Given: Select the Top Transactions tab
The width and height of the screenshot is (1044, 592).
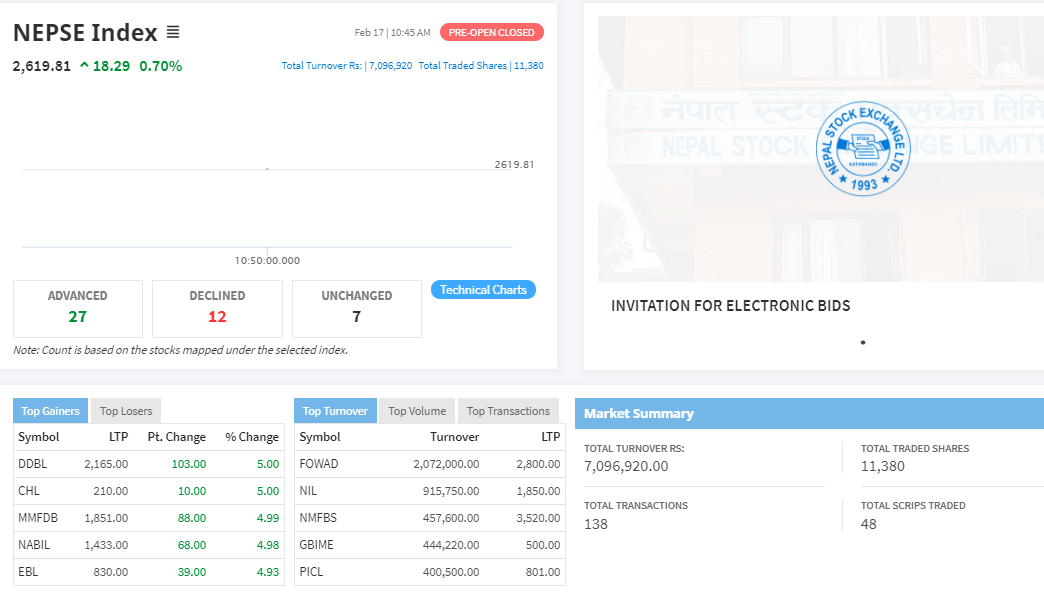Looking at the screenshot, I should (508, 411).
